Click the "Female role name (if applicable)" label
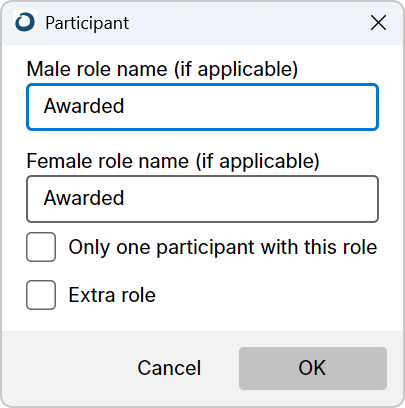This screenshot has width=405, height=408. (173, 161)
